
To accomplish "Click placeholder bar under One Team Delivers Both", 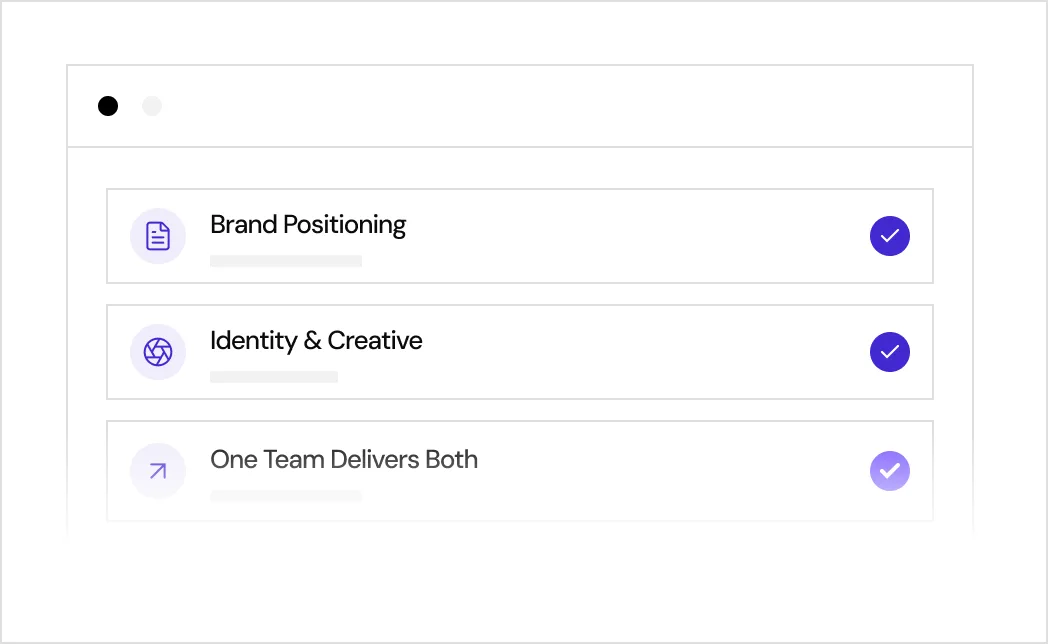I will [x=286, y=496].
